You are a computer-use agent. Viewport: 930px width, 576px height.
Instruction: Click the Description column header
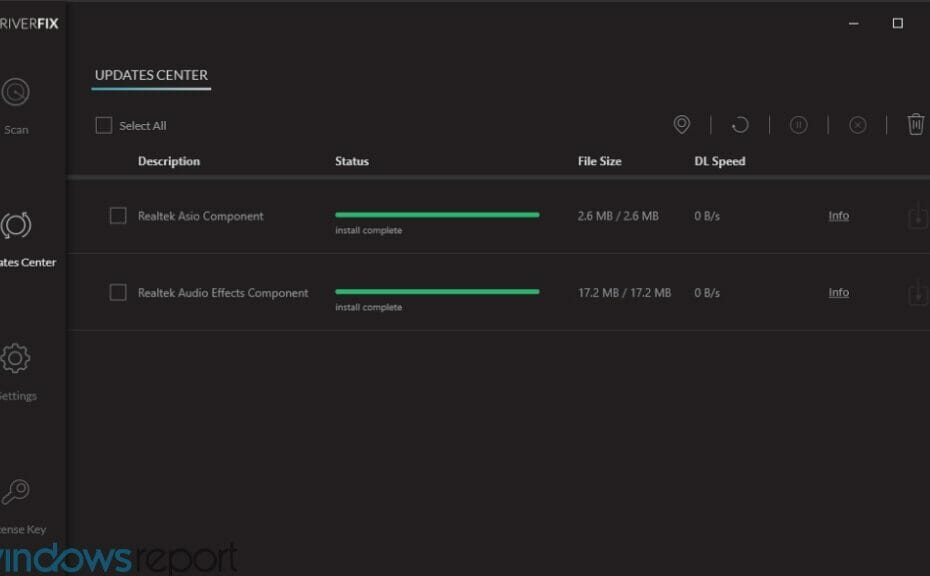(x=169, y=161)
